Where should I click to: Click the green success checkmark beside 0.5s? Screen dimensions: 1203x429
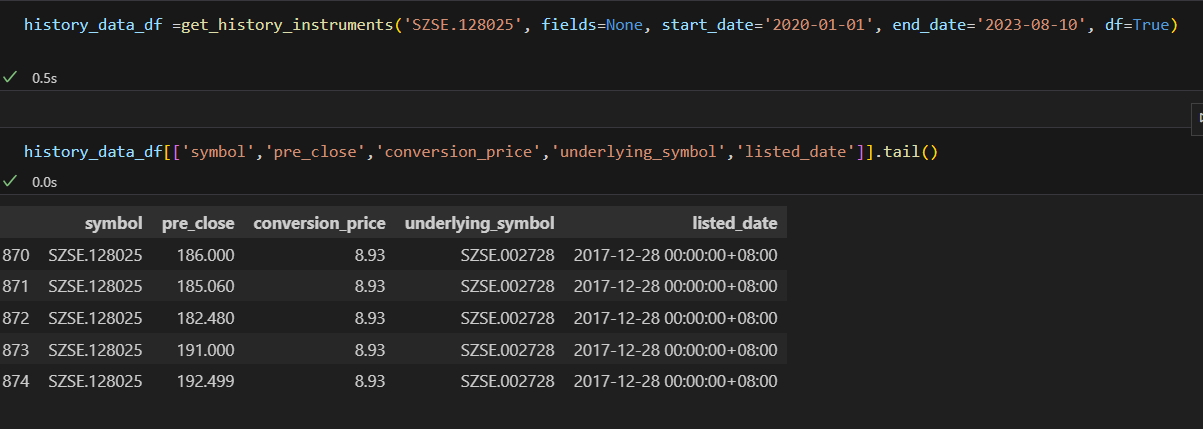coord(11,76)
